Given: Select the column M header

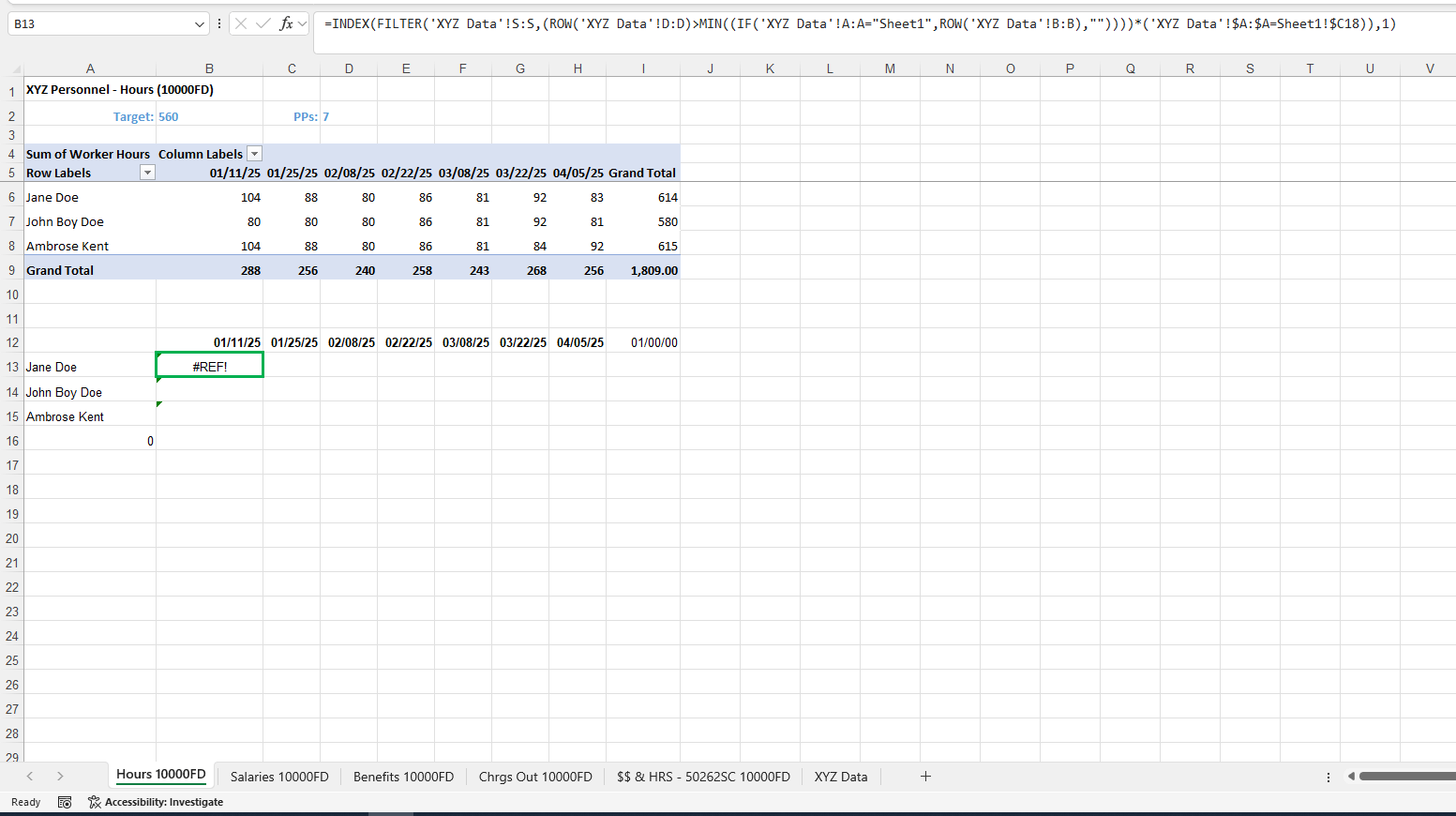Looking at the screenshot, I should pos(890,68).
